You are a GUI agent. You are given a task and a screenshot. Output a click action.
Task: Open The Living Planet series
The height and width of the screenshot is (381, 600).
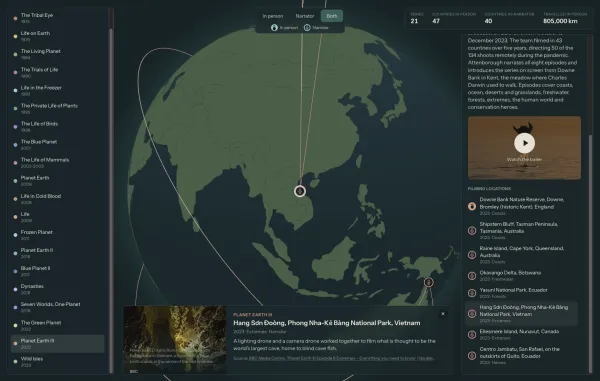tap(57, 54)
